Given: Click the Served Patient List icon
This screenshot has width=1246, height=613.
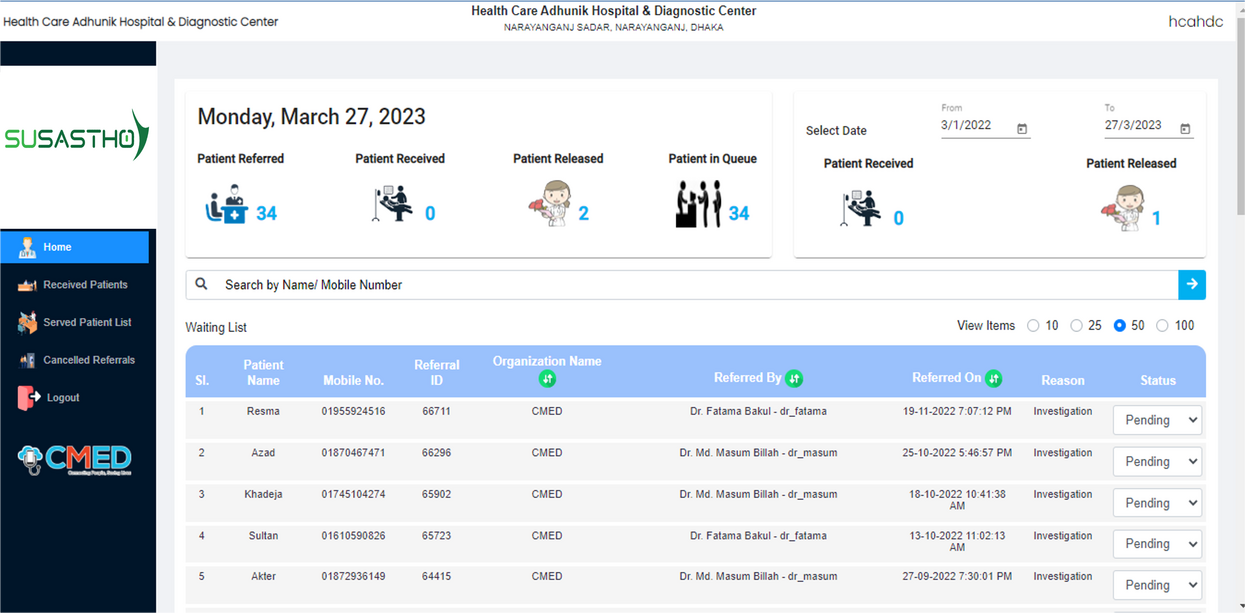Looking at the screenshot, I should pyautogui.click(x=27, y=322).
